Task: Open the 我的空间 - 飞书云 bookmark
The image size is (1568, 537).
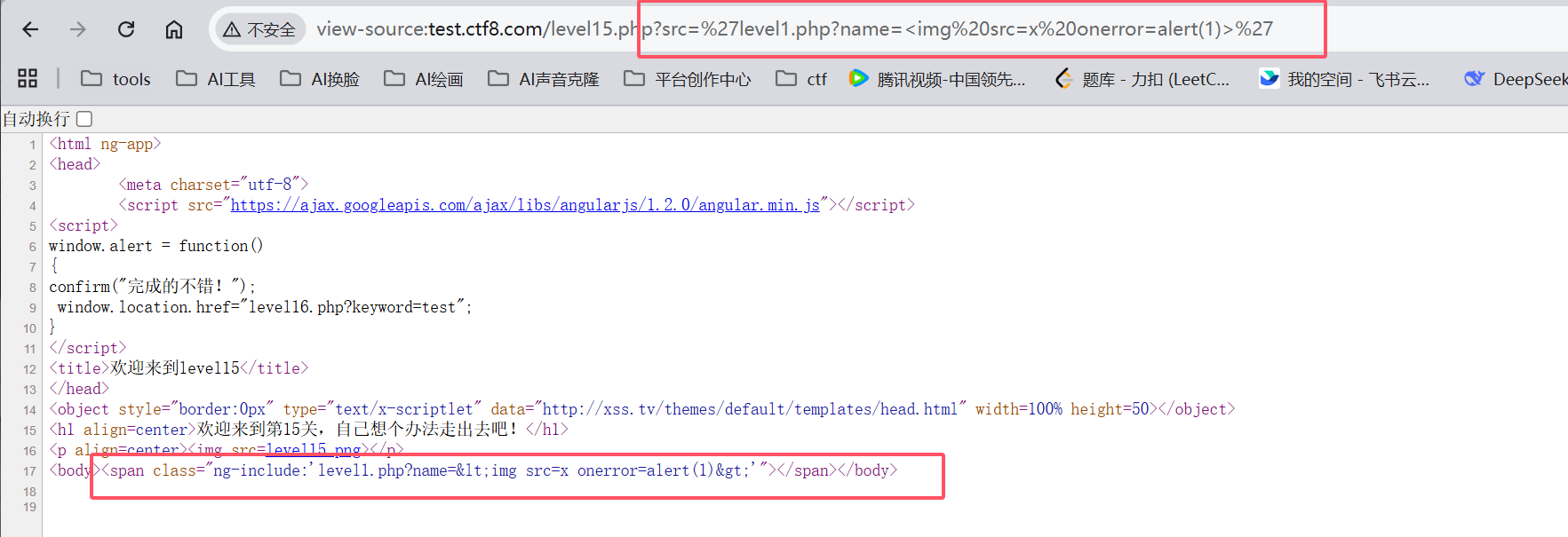Action: (x=1345, y=79)
